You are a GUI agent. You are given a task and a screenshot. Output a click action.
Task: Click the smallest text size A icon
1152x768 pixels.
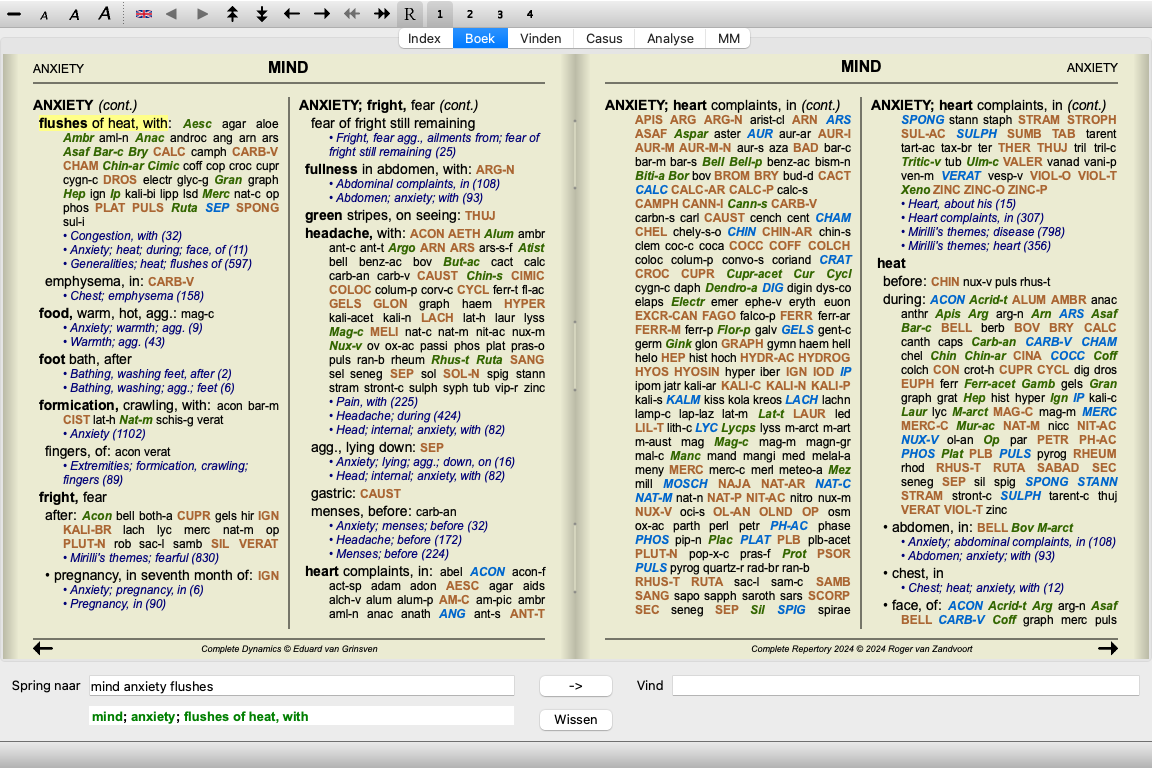43,14
